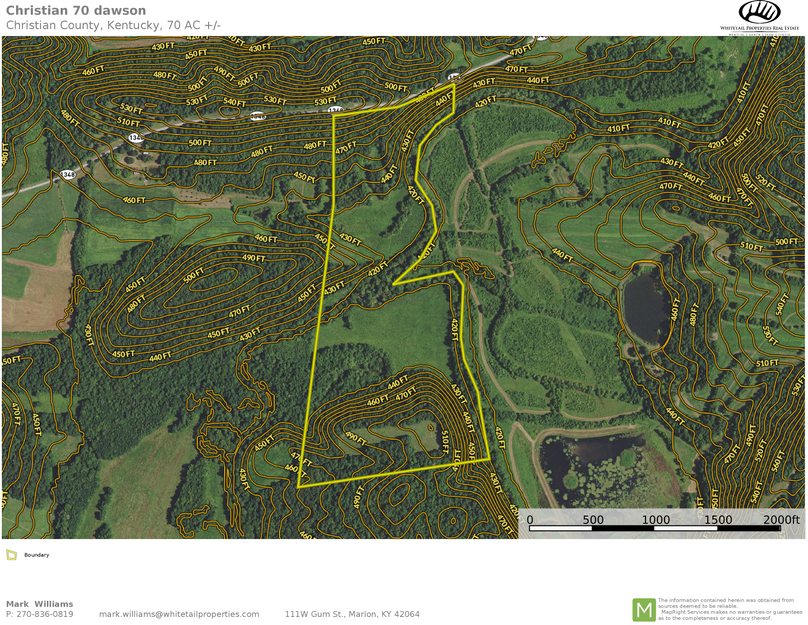Click the 2000ft label on the scale bar

click(782, 520)
